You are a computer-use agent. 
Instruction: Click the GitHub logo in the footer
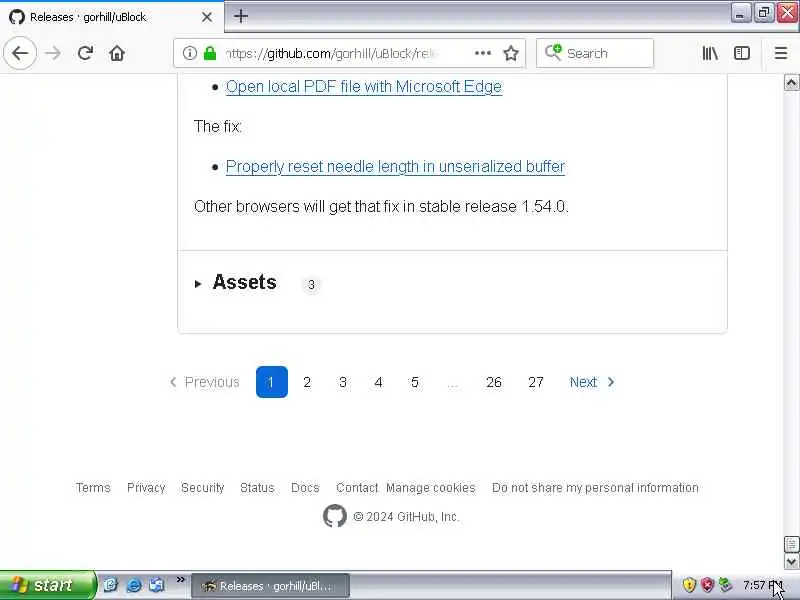335,516
